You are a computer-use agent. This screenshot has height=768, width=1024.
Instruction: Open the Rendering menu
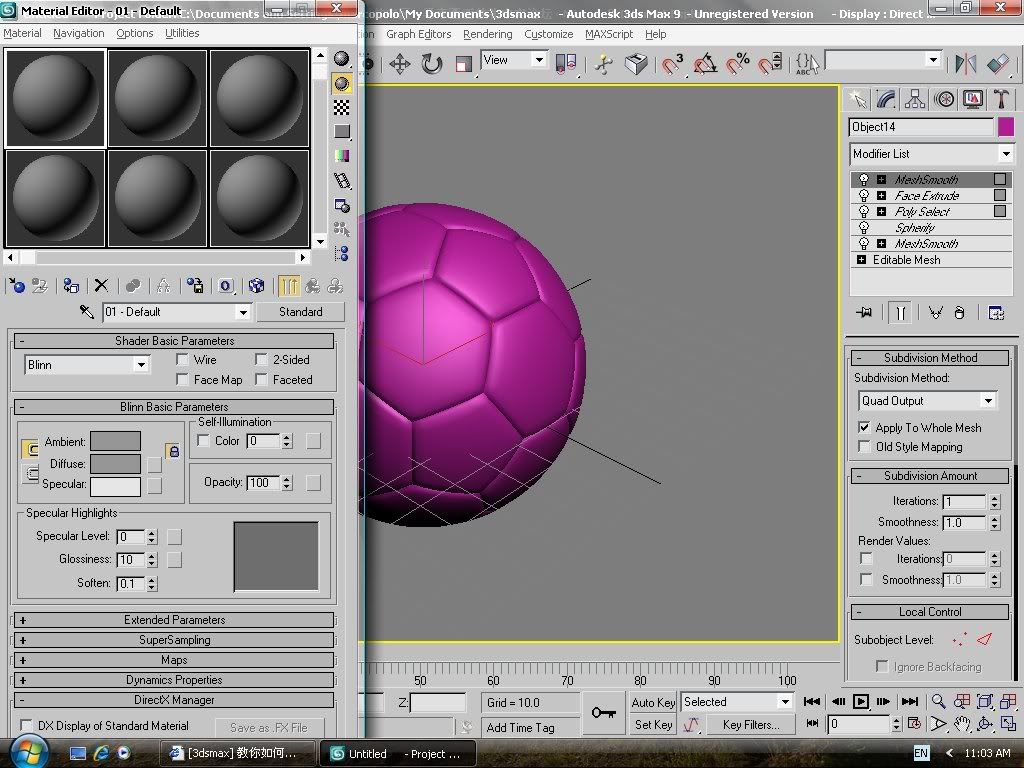[x=487, y=34]
